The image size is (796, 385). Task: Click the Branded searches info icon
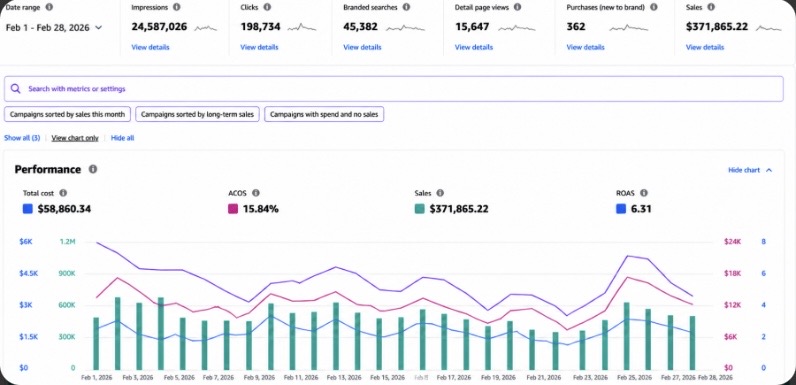tap(407, 7)
